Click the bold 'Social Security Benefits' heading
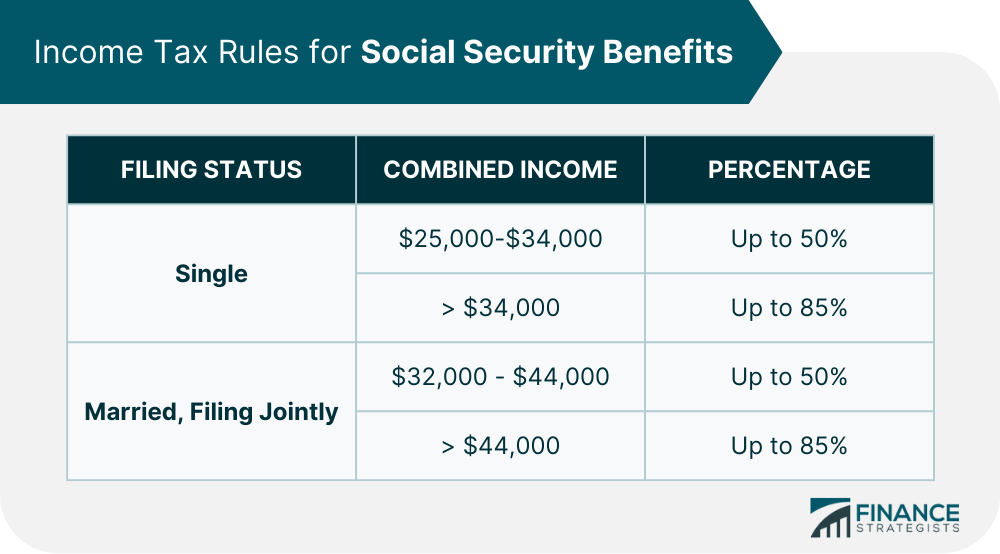Viewport: 1000px width, 554px height. coord(547,52)
